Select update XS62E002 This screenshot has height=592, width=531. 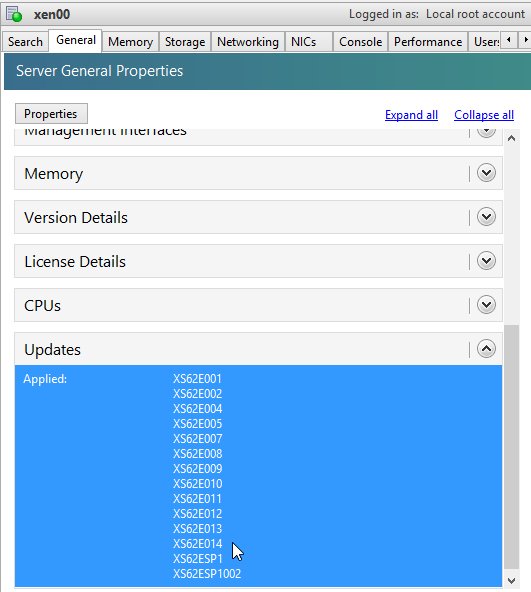(x=198, y=394)
